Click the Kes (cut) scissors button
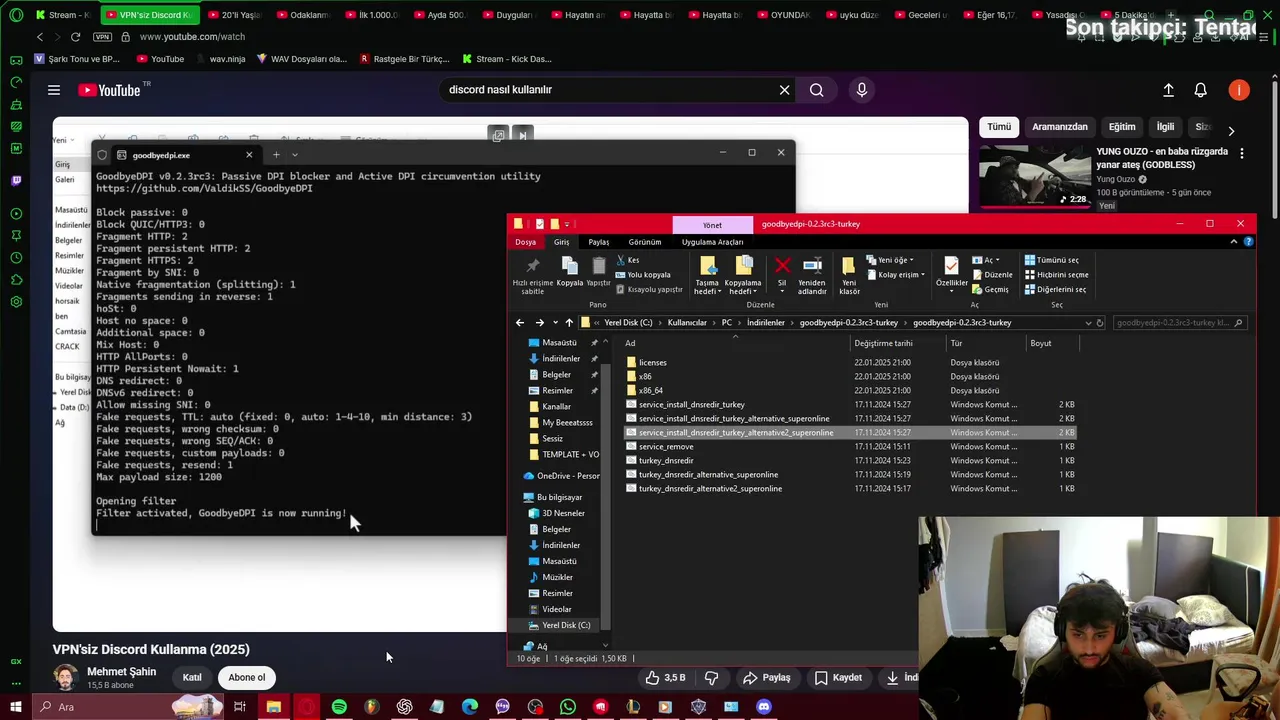Viewport: 1280px width, 720px height. pos(627,260)
